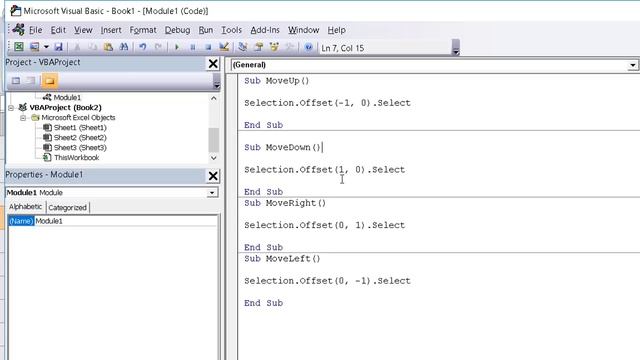Screen dimensions: 640x360
Task: Save the workbook with the floppy icon
Action: 58,47
